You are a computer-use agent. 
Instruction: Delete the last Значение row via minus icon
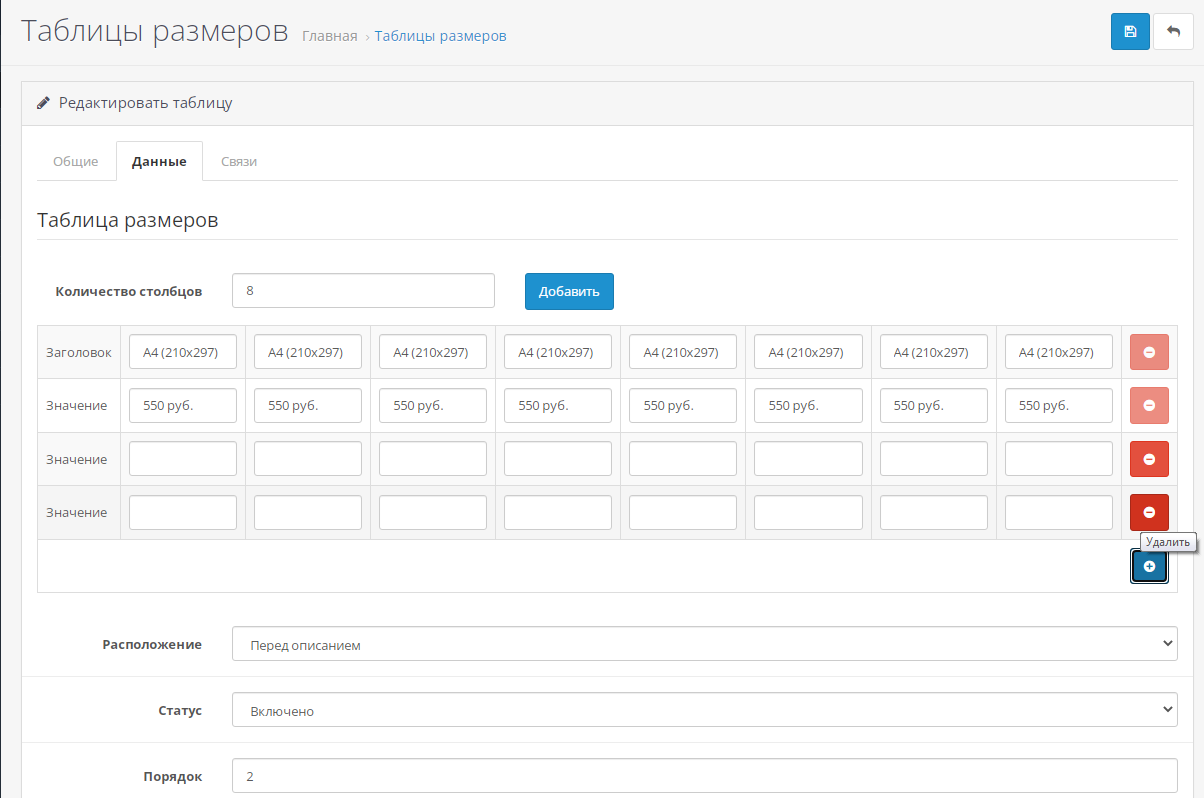1149,512
